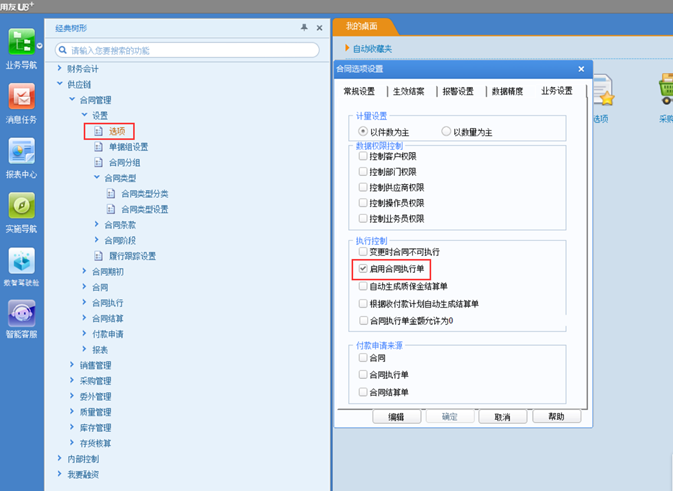
Task: Select 内部控制 in the tree
Action: [x=83, y=459]
